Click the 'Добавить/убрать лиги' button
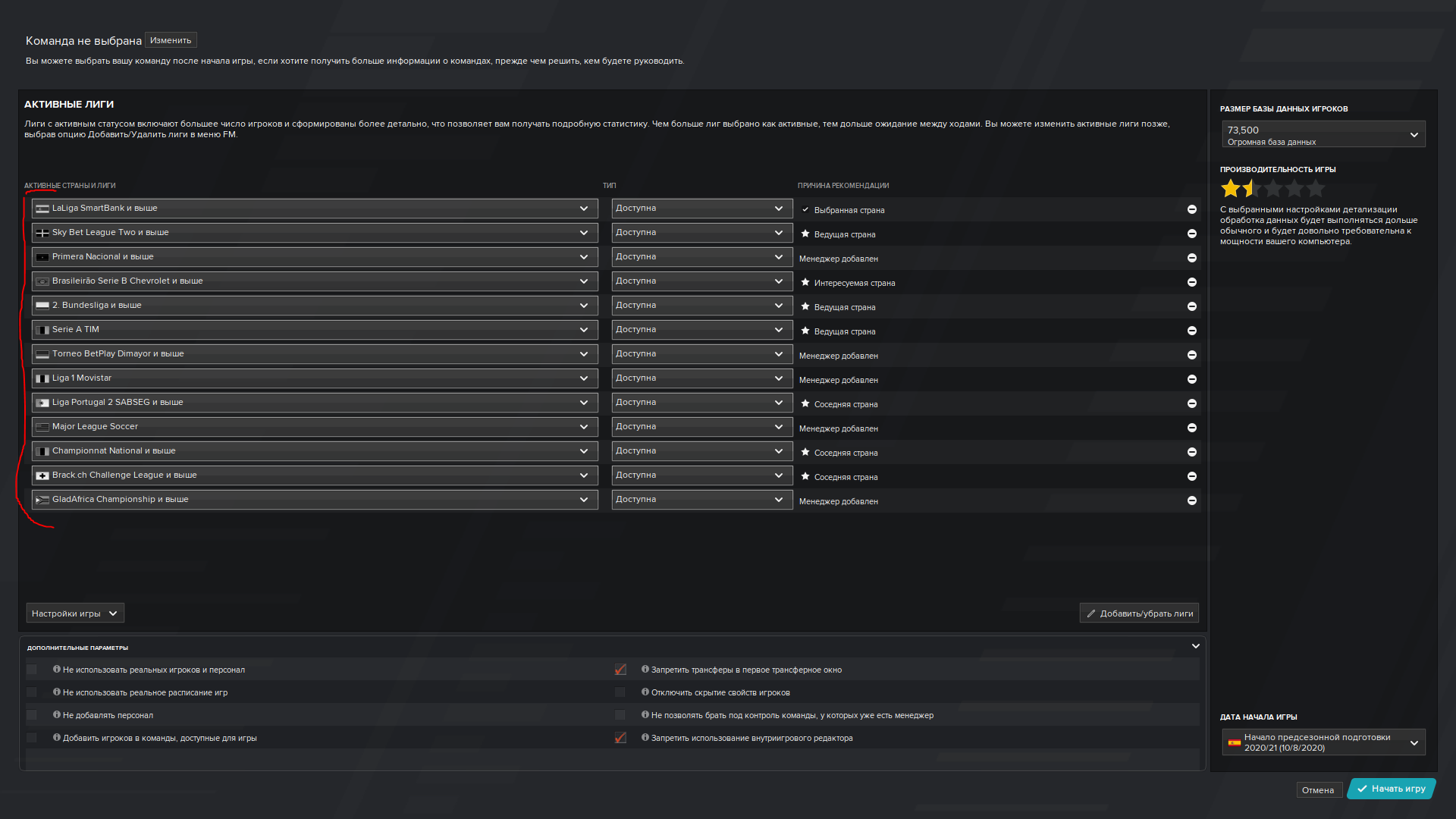Viewport: 1456px width, 819px height. point(1139,613)
